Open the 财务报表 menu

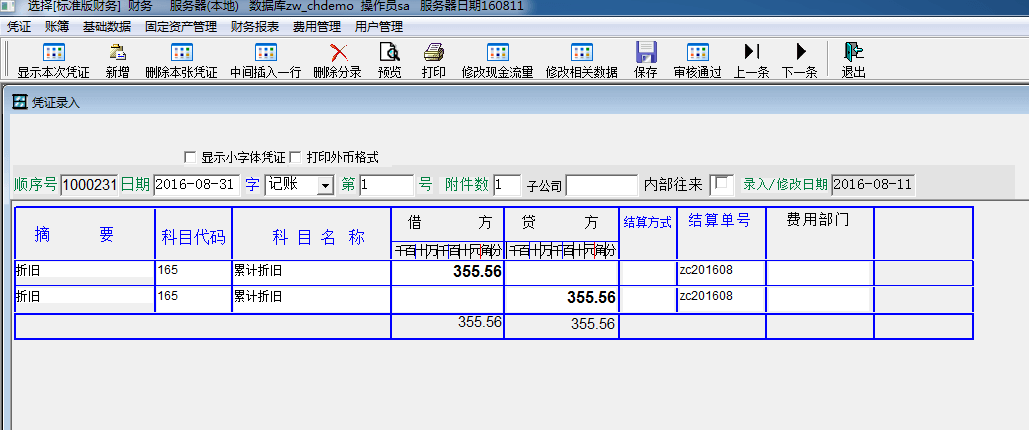click(255, 26)
